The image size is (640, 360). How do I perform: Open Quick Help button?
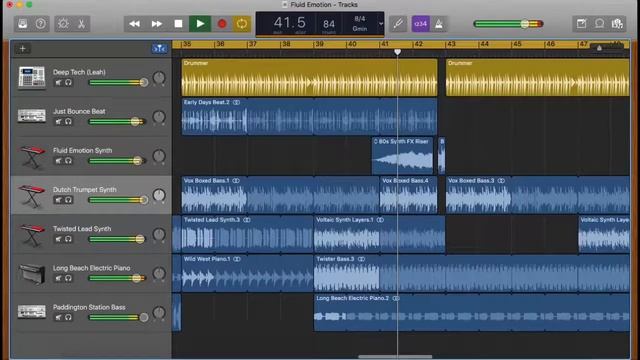click(40, 24)
